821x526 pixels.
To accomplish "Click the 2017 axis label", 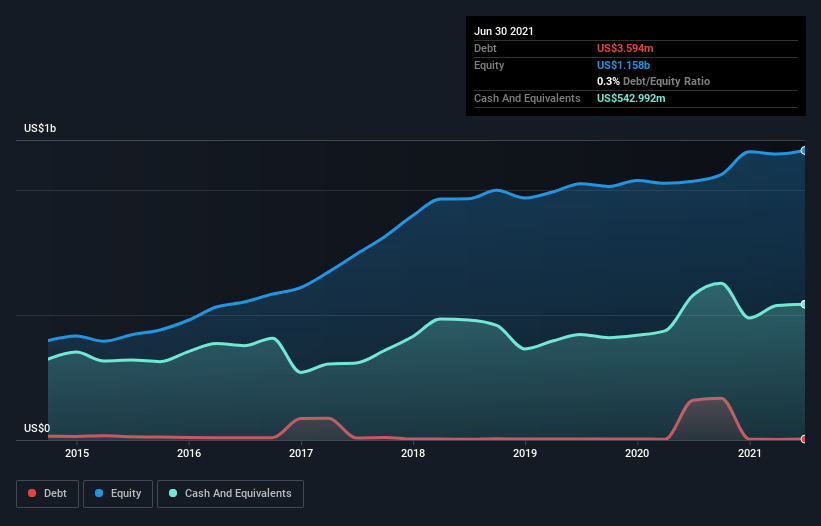I will click(301, 453).
